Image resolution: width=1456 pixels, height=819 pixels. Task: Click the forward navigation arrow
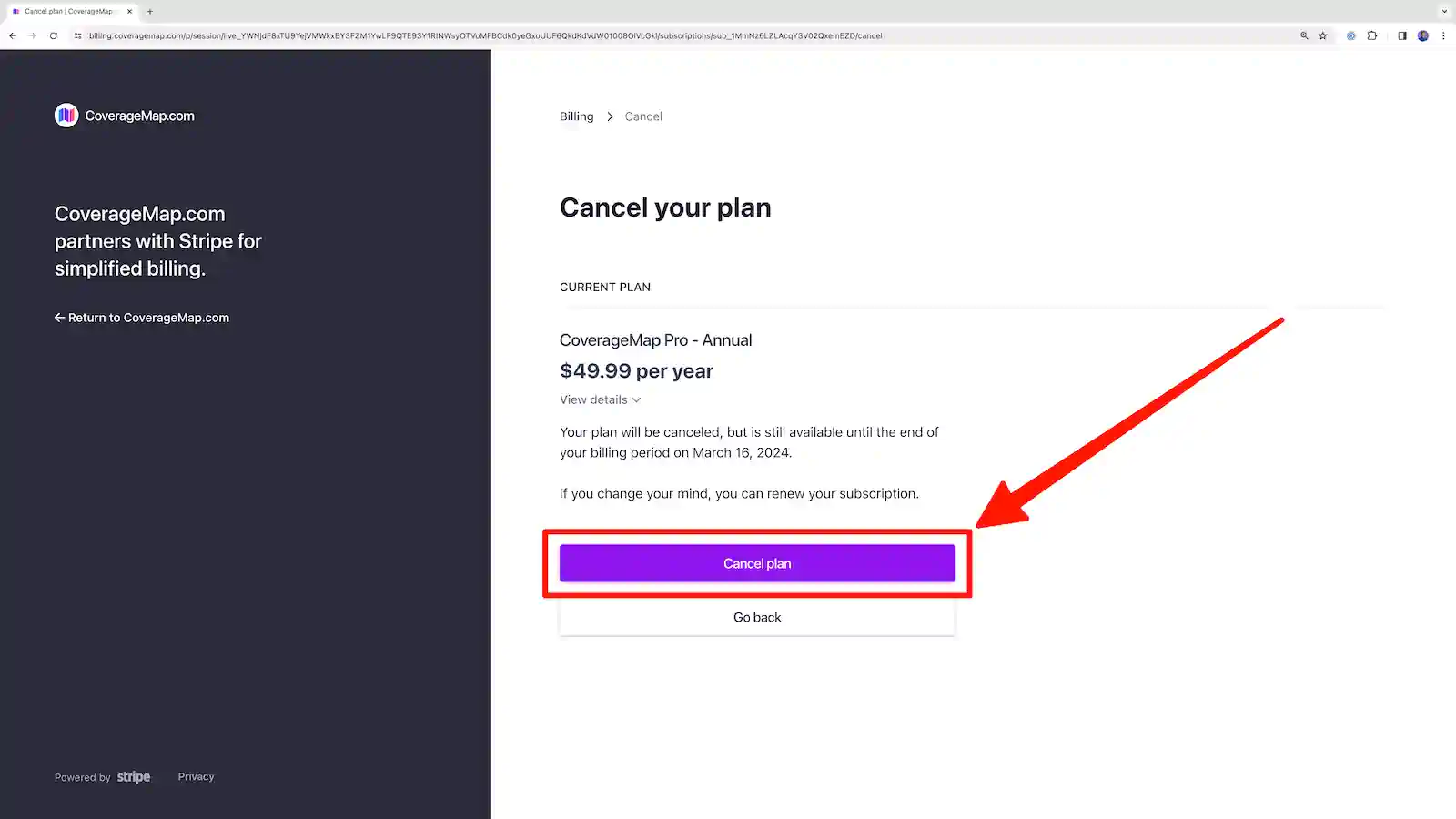[x=33, y=35]
